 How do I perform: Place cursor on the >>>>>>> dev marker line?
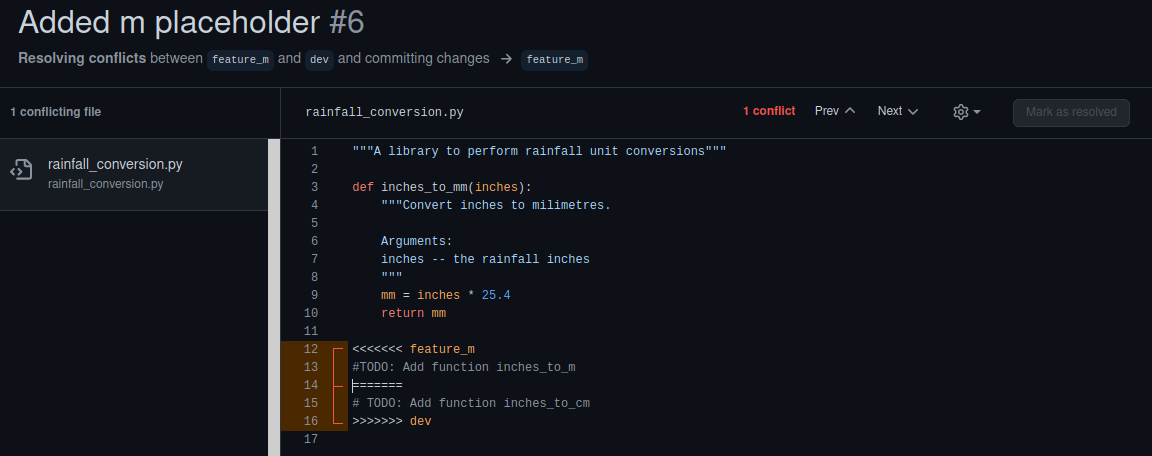pos(391,421)
